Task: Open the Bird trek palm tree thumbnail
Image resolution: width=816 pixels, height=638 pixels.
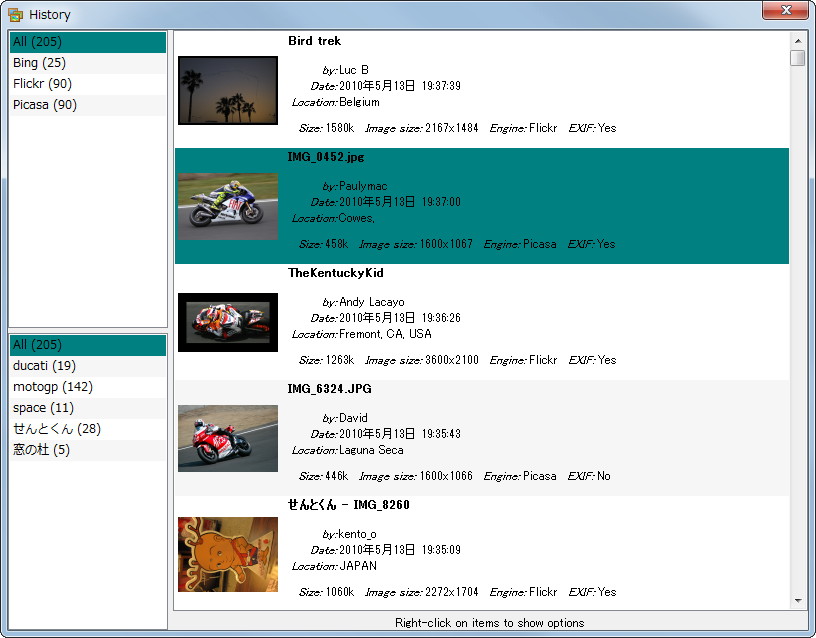Action: (x=228, y=91)
